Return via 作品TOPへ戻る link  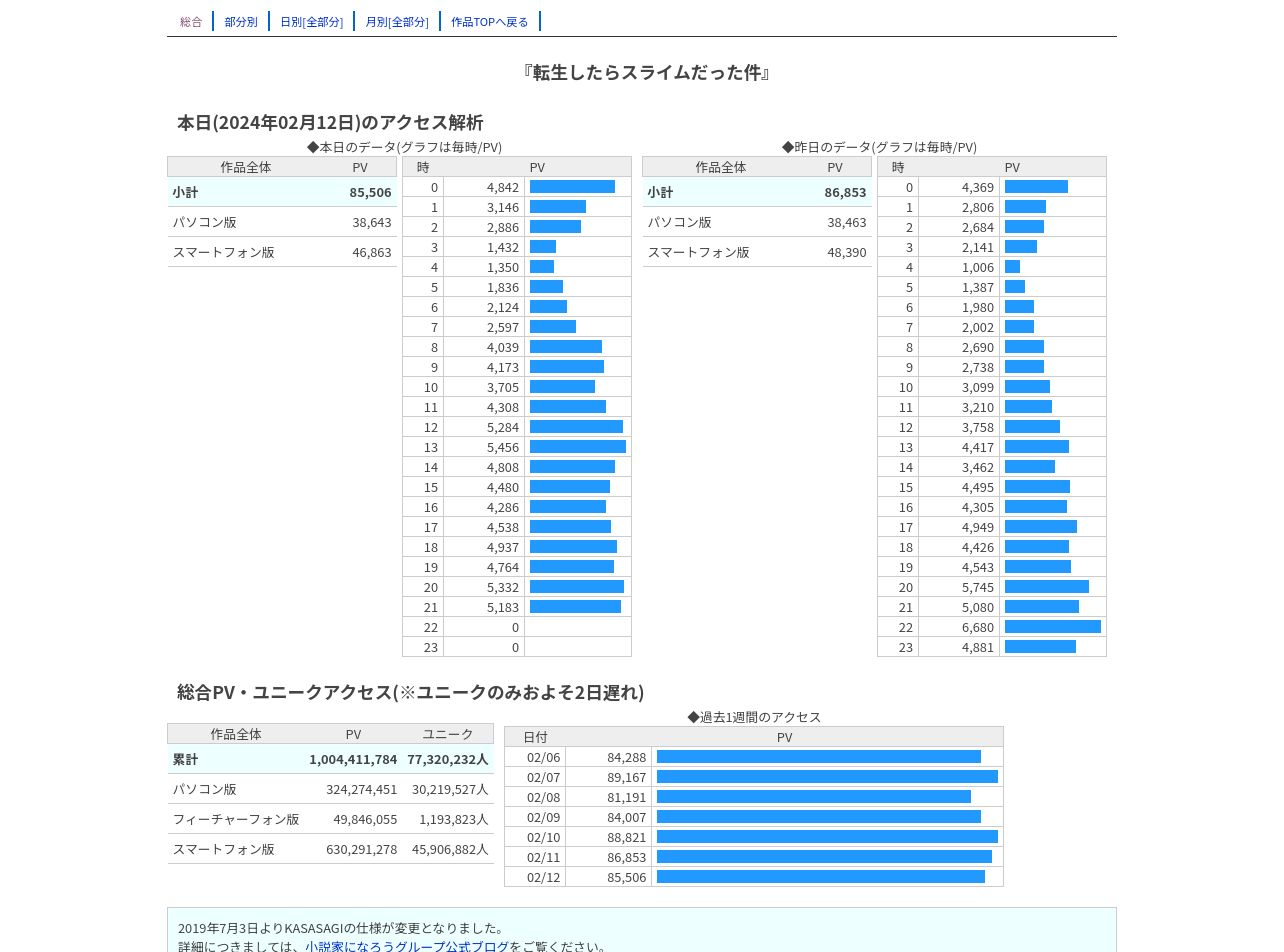[490, 21]
